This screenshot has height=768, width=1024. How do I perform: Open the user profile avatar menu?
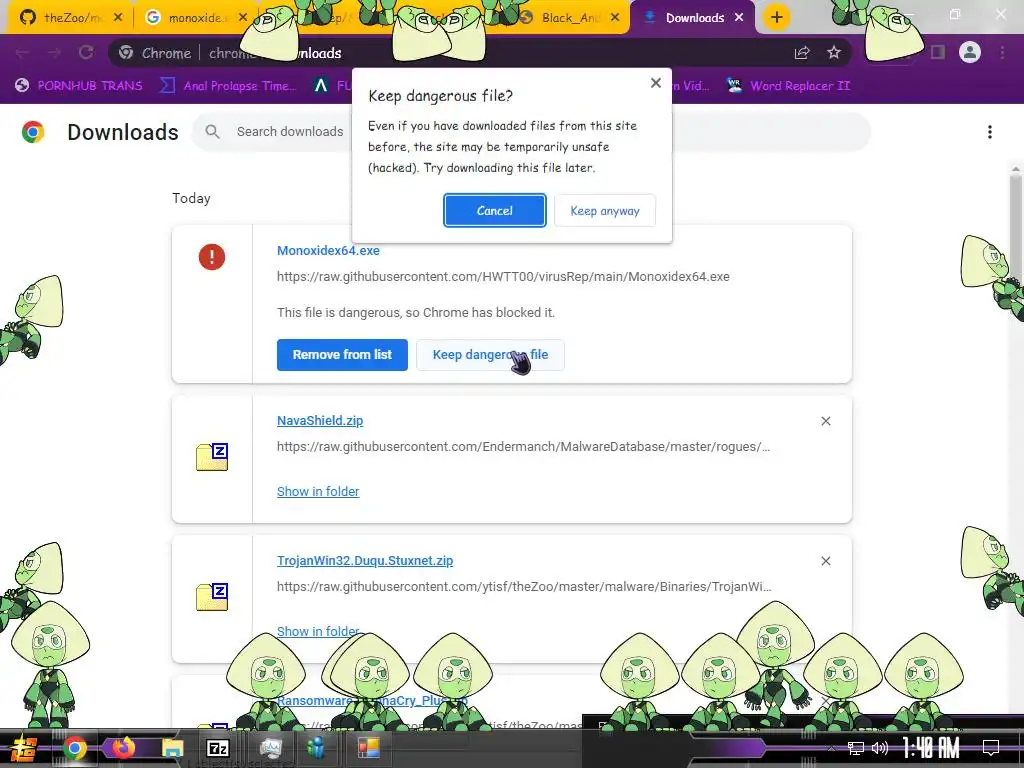coord(970,52)
